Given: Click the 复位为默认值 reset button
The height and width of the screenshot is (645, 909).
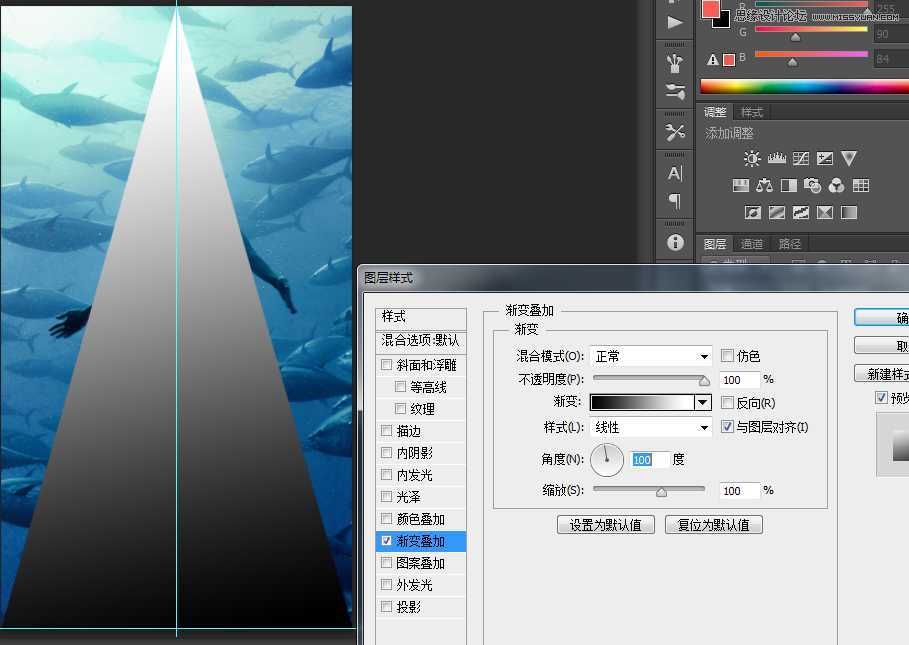Looking at the screenshot, I should 713,524.
